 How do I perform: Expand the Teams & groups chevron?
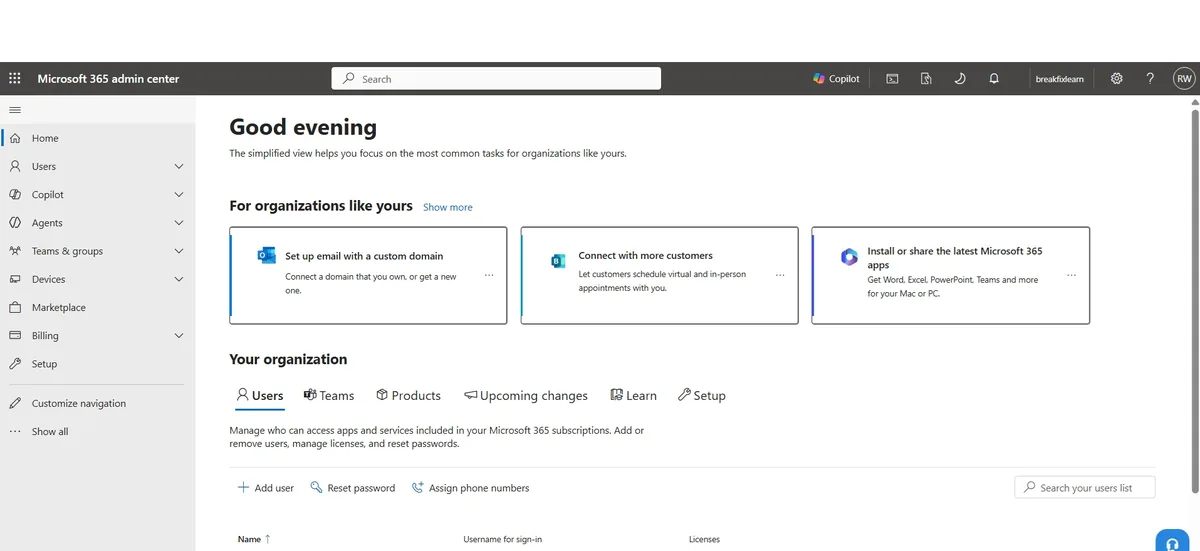click(179, 251)
